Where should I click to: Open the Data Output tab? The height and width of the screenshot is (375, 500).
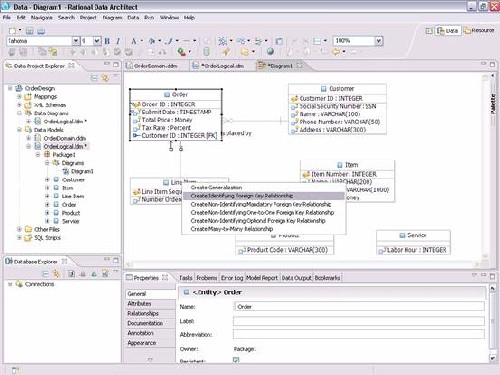tap(296, 278)
